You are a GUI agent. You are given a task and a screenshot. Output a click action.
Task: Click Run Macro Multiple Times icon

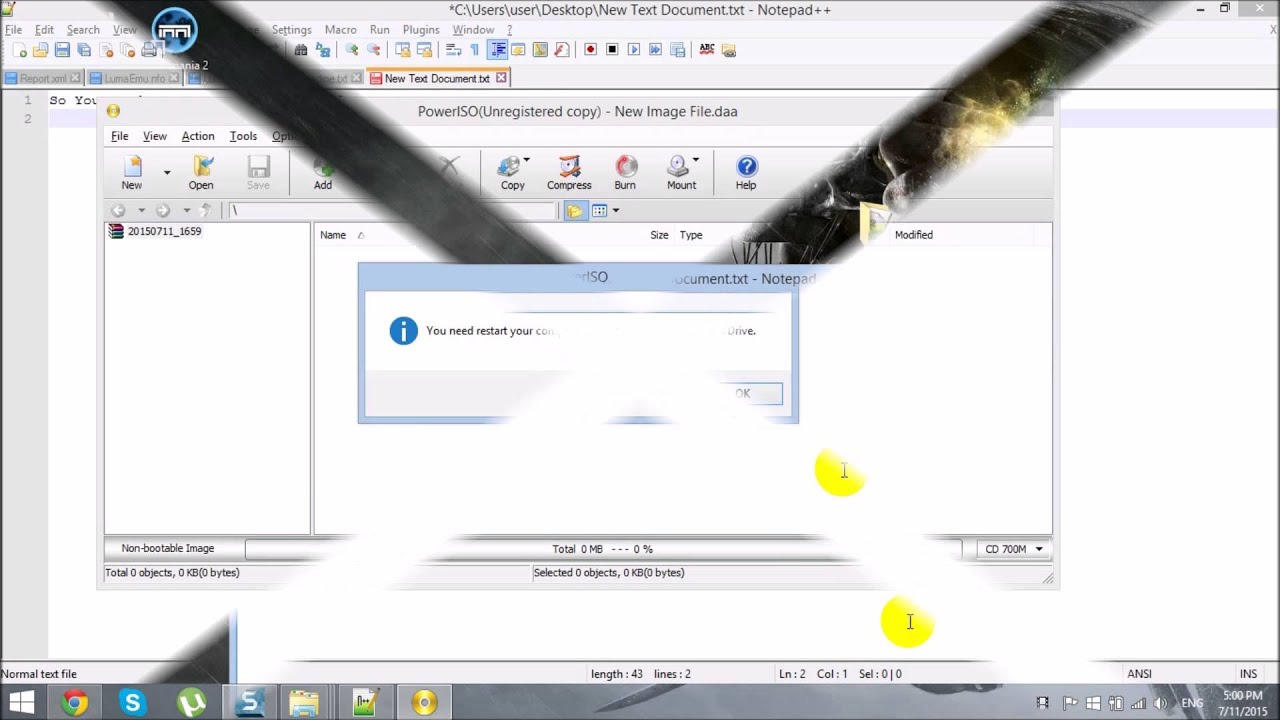[656, 50]
